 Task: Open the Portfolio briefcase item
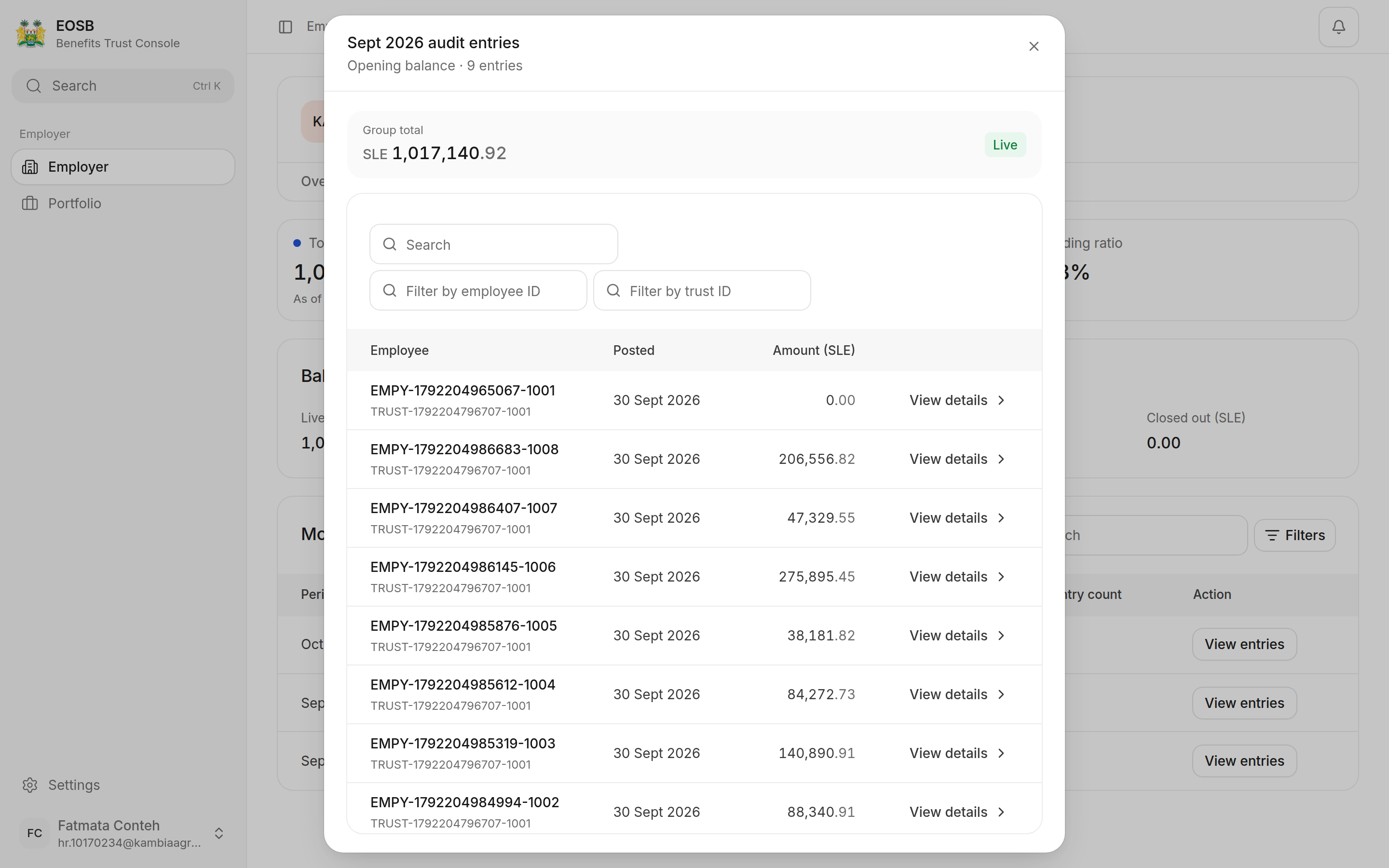click(123, 203)
